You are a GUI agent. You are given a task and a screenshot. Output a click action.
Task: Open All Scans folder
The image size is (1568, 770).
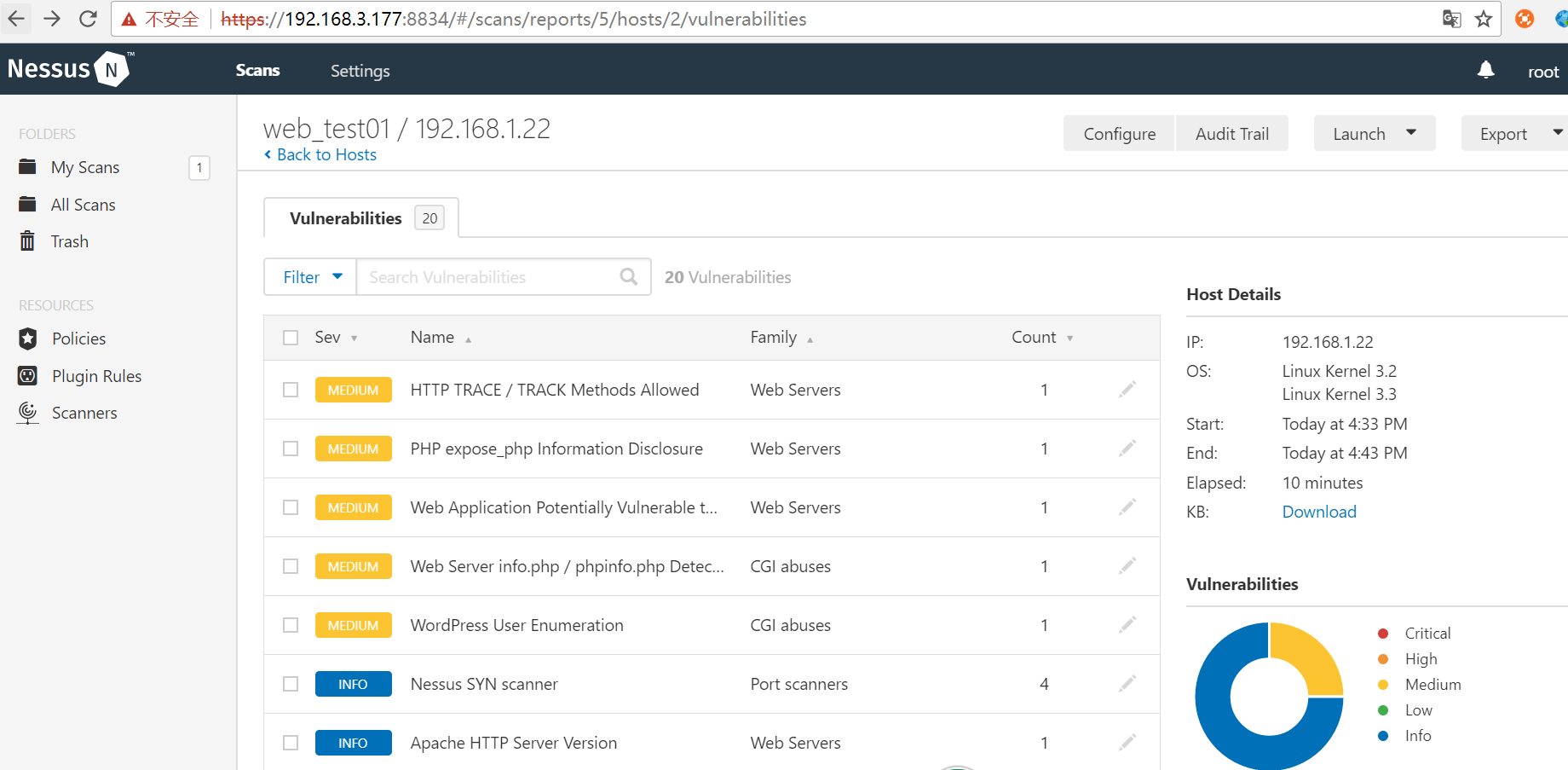(x=83, y=205)
